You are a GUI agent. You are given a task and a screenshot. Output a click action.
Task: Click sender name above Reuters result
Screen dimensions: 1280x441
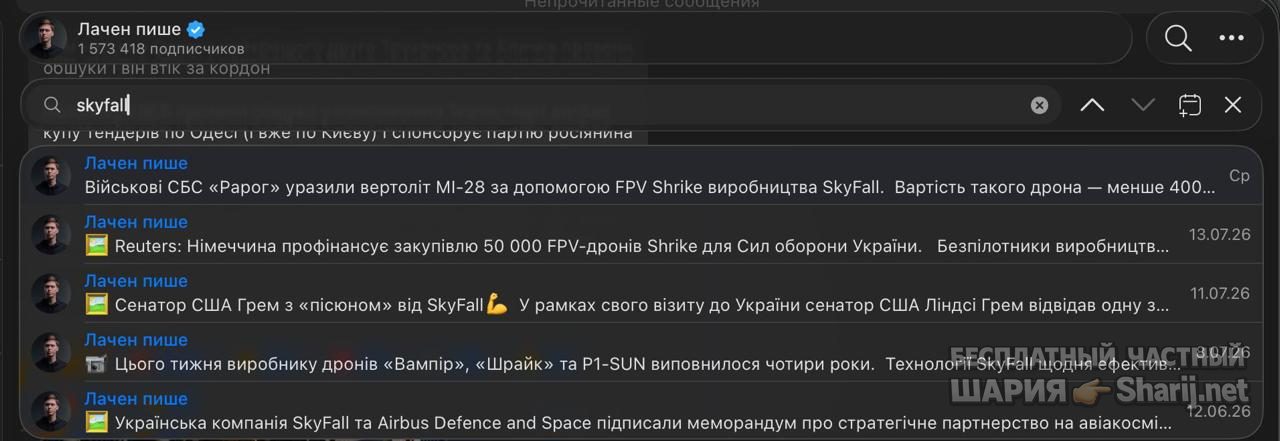click(136, 222)
